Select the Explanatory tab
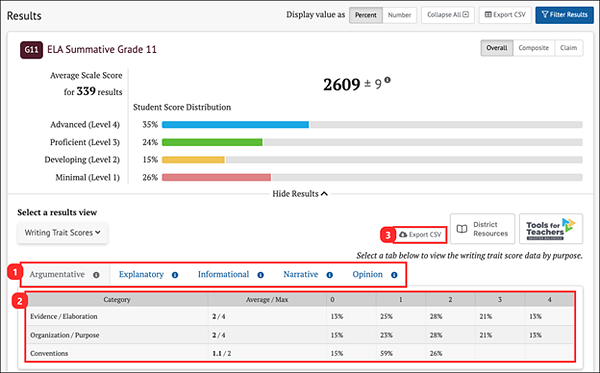Image resolution: width=600 pixels, height=373 pixels. pos(141,274)
